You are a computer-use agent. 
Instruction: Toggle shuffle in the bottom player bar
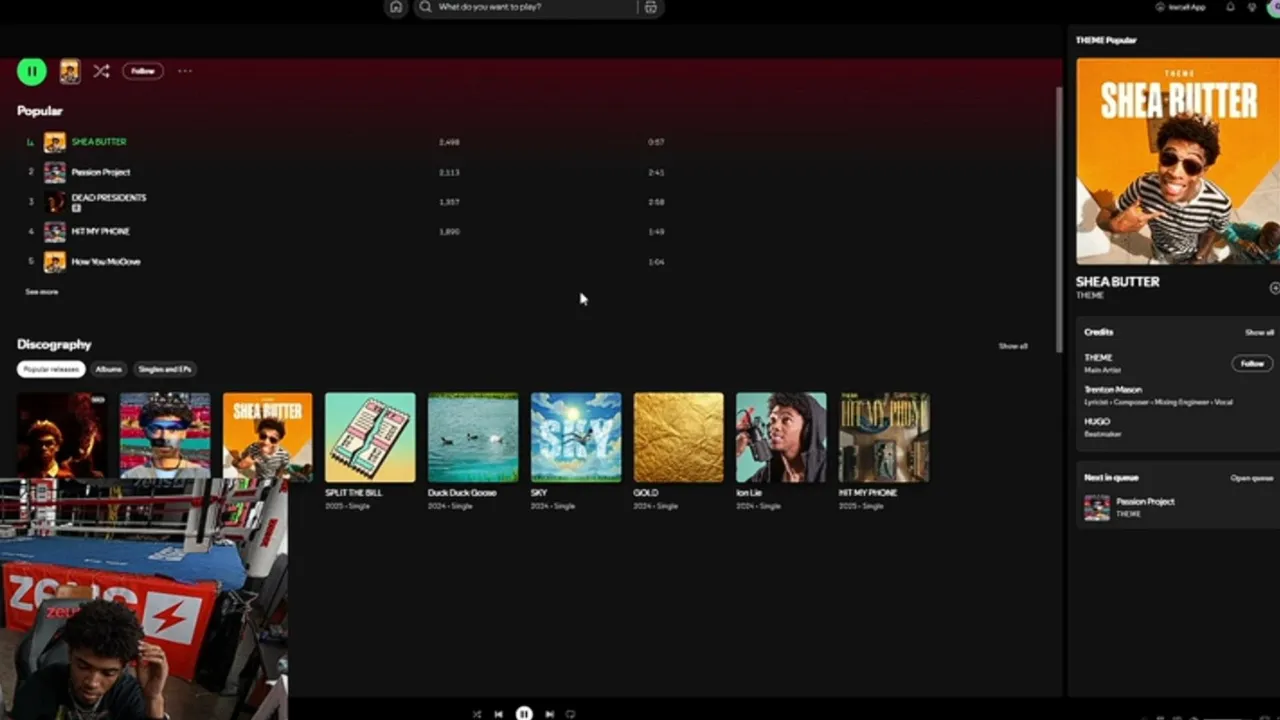(x=477, y=714)
